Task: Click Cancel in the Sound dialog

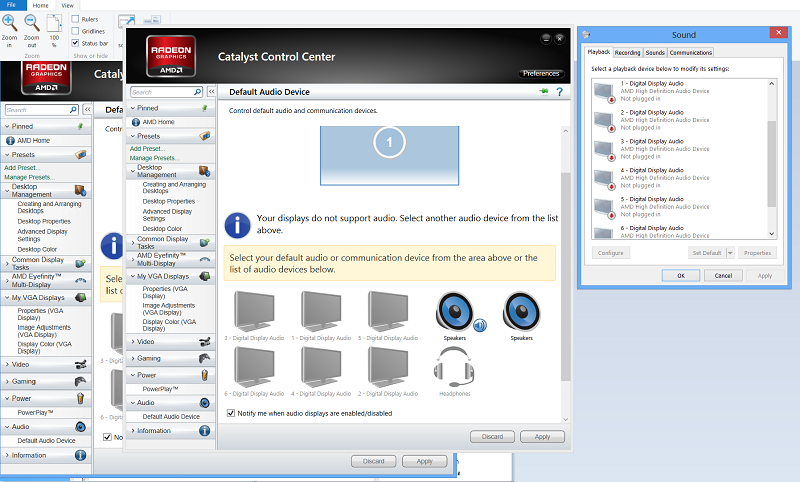Action: tap(723, 275)
